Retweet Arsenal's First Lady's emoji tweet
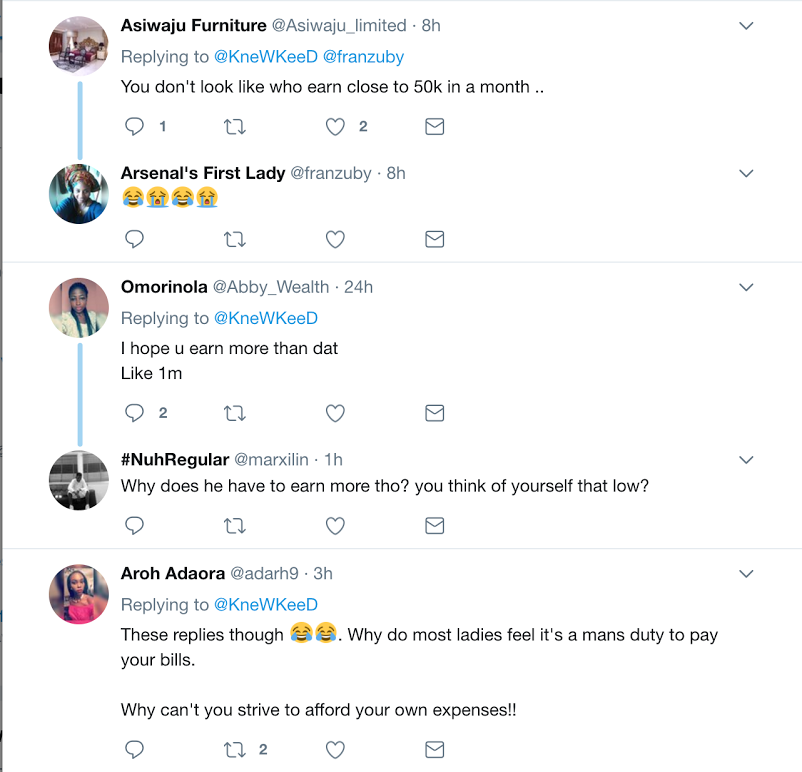Viewport: 802px width, 772px height. click(x=235, y=239)
